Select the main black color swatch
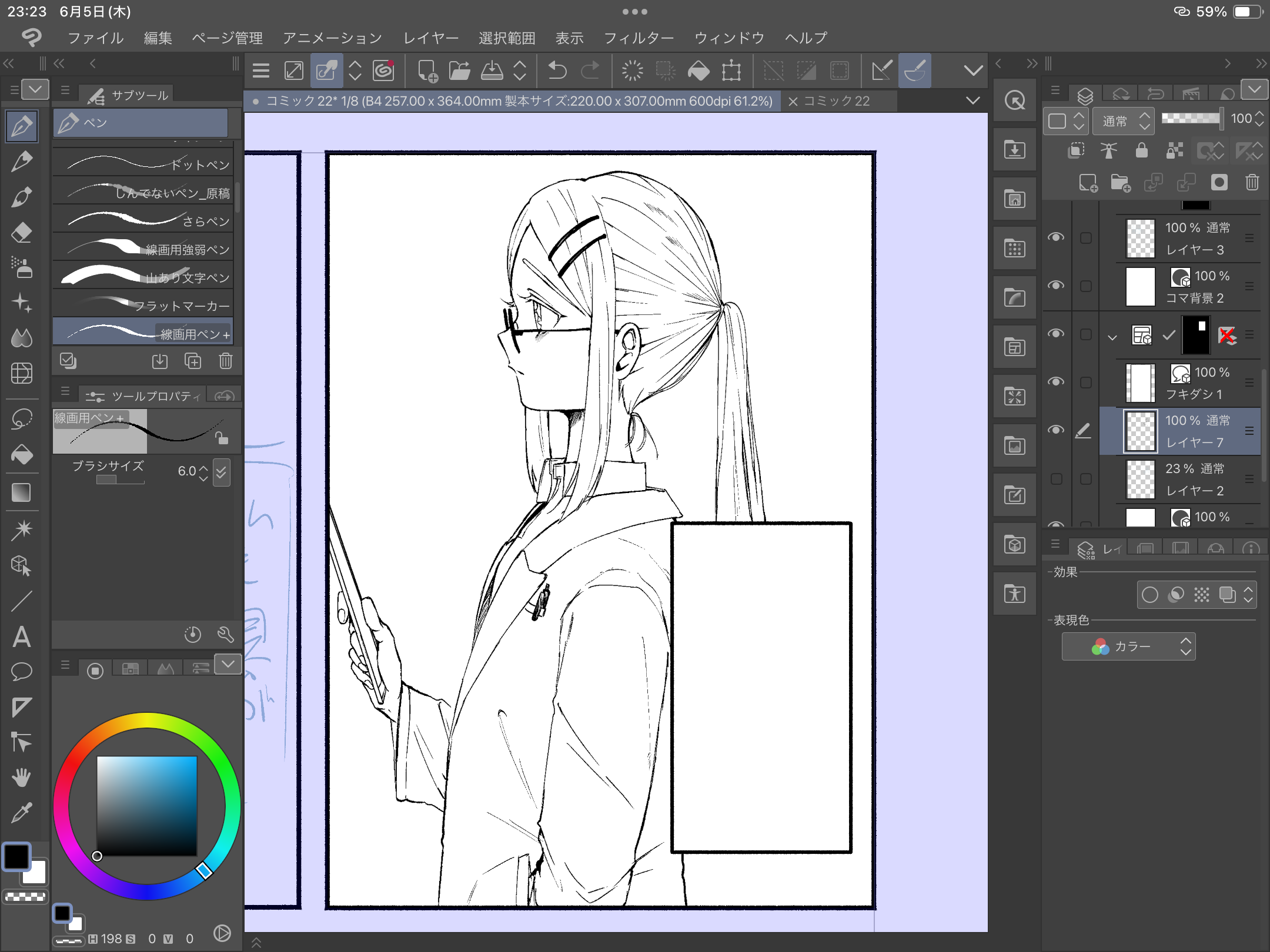Screen dimensions: 1270x952 click(x=16, y=856)
